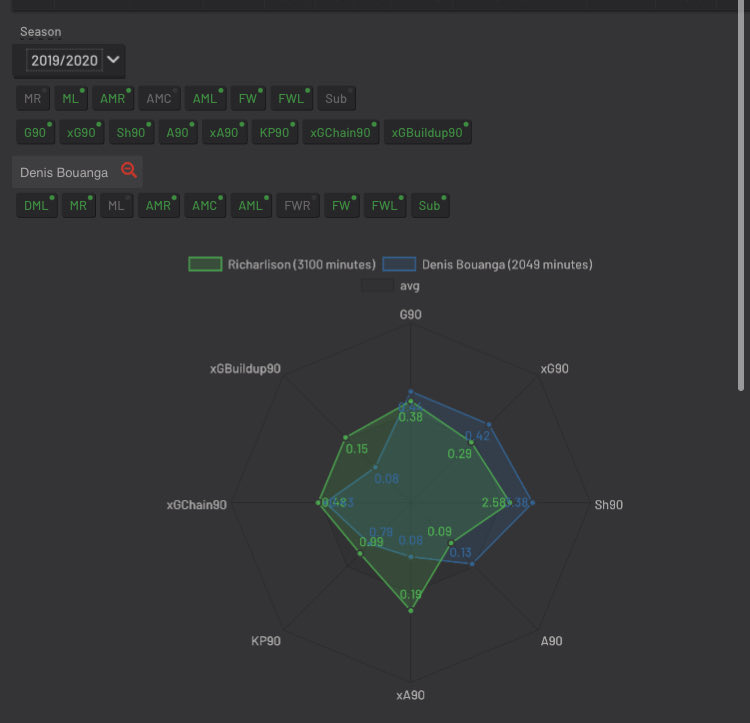
Task: Toggle the xG90 metric button
Action: point(82,132)
